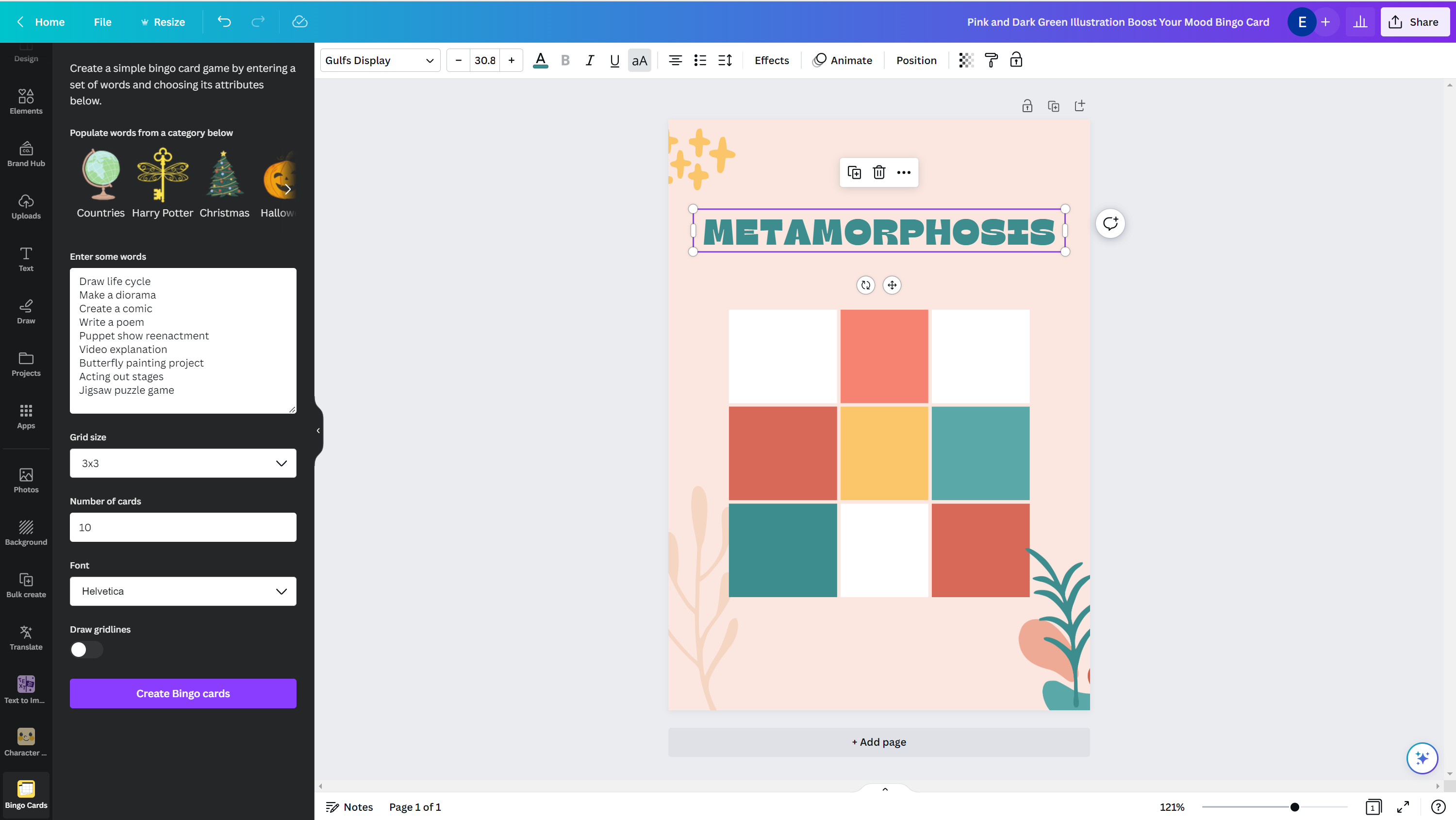Open the File menu
The width and height of the screenshot is (1456, 820).
[x=102, y=21]
